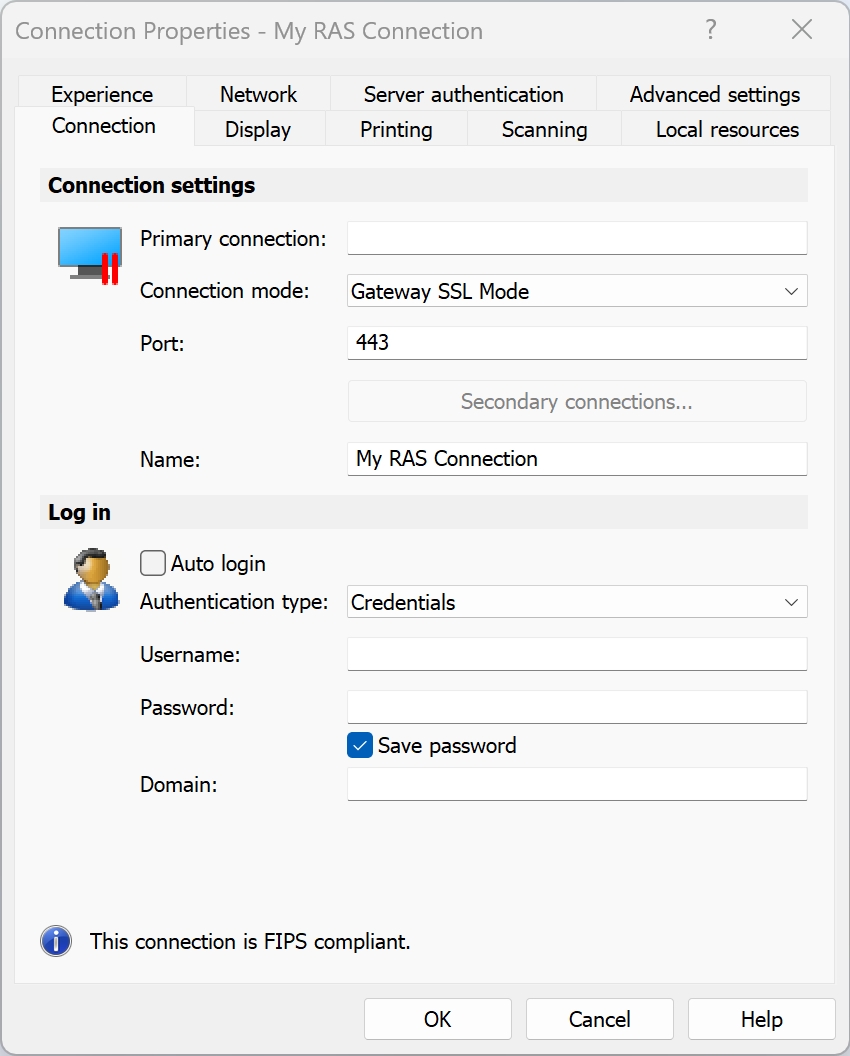The width and height of the screenshot is (850, 1056).
Task: Enable the Auto login checkbox
Action: 153,564
